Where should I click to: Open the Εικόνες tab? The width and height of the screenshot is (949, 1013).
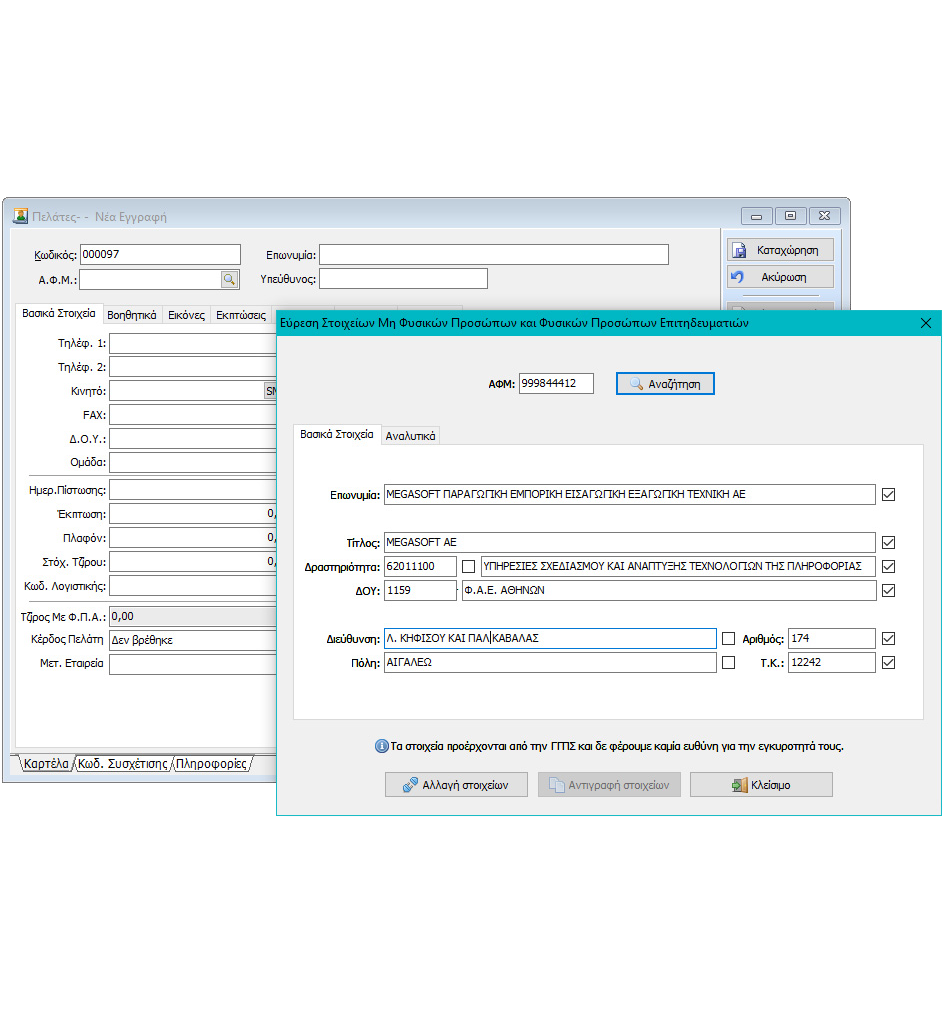coord(186,315)
